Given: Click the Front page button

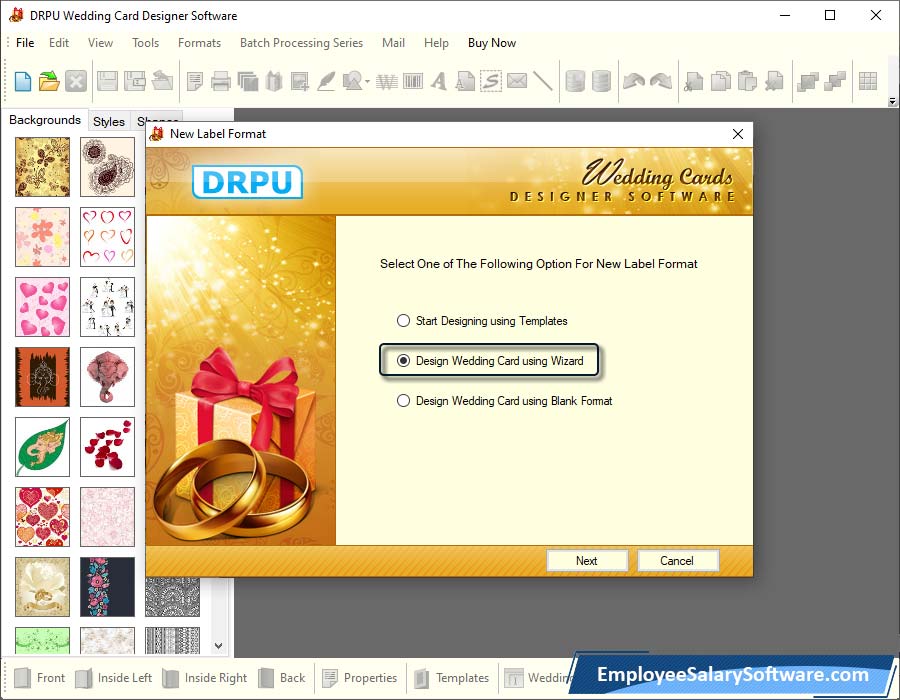Looking at the screenshot, I should [x=40, y=678].
